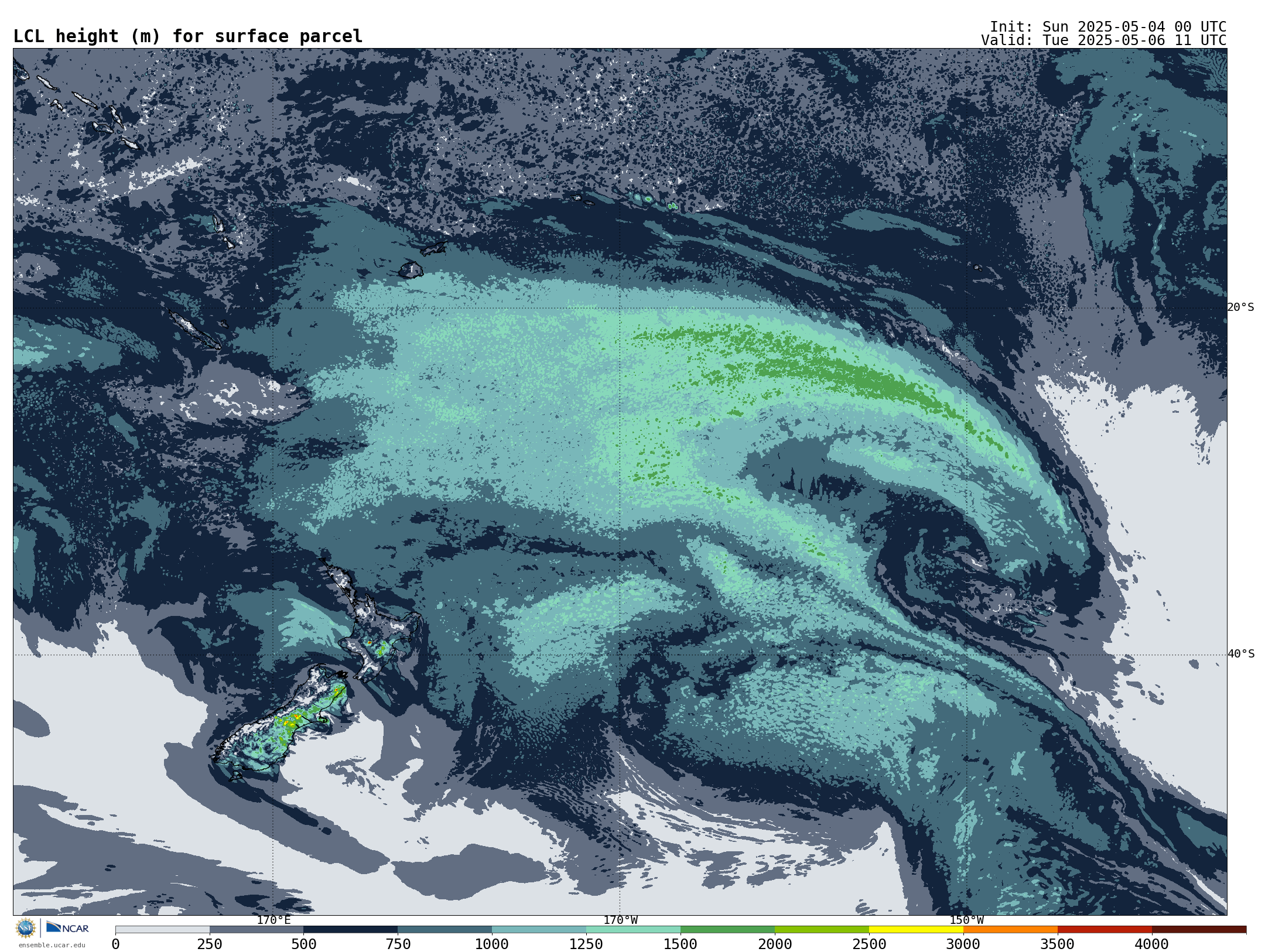Click the 20°S latitude label
Image resolution: width=1265 pixels, height=952 pixels.
tap(1240, 307)
